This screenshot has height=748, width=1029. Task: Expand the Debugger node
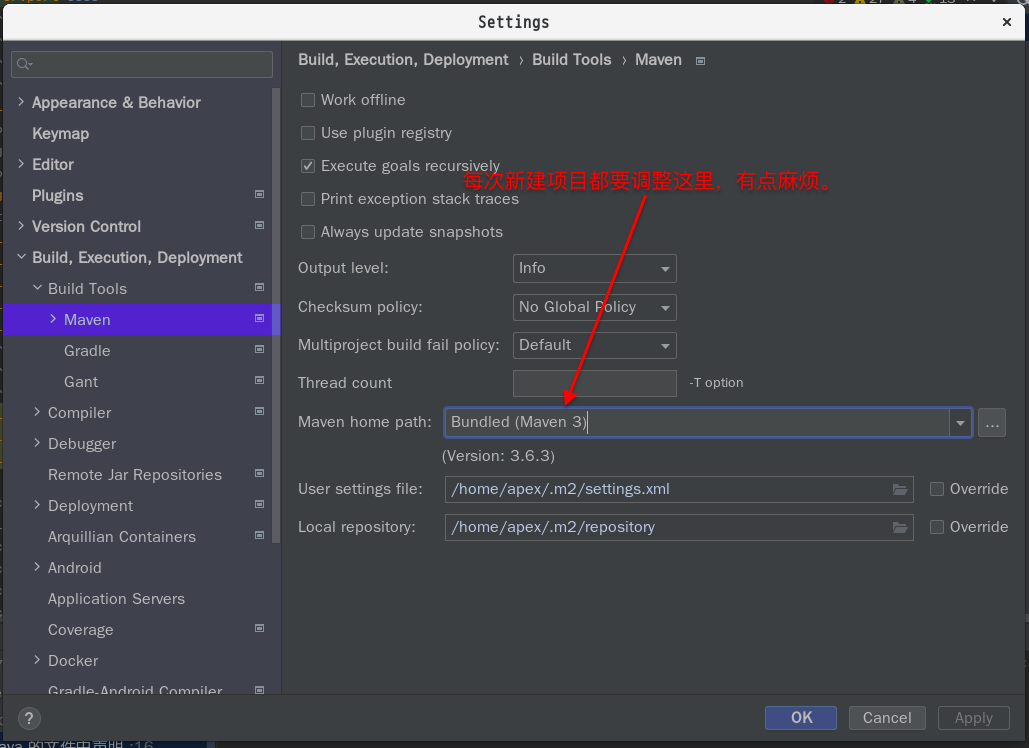pyautogui.click(x=37, y=443)
